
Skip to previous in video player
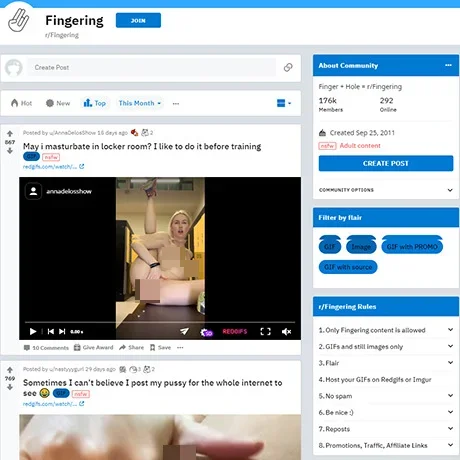tap(51, 331)
